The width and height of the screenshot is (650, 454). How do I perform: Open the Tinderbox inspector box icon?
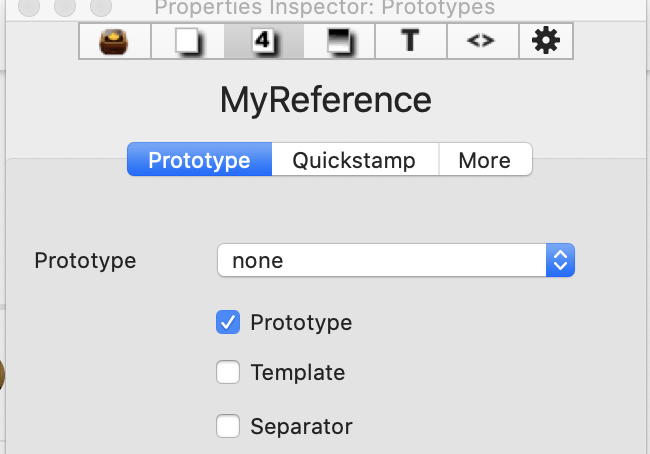[x=115, y=41]
